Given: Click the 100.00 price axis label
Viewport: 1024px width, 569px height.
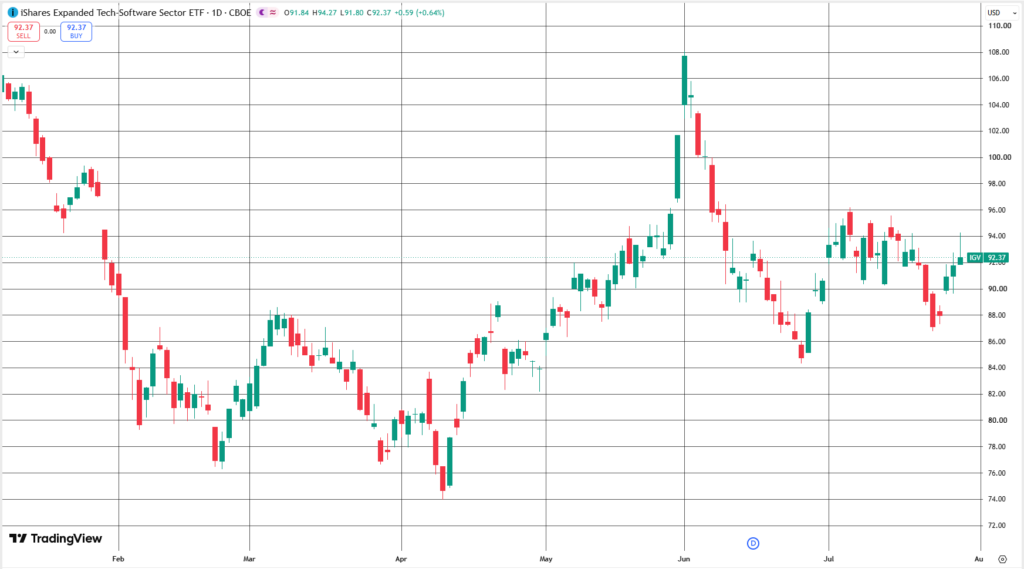Looking at the screenshot, I should 999,157.
